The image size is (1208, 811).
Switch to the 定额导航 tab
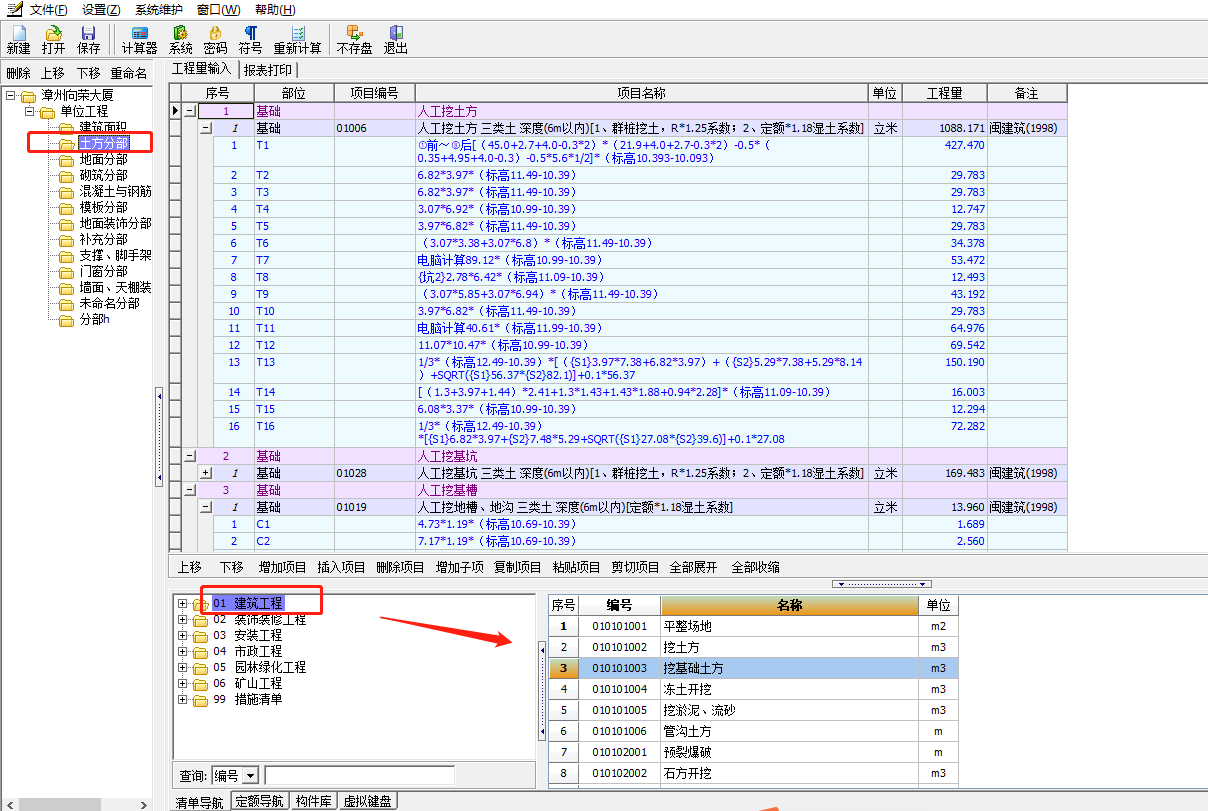[x=259, y=801]
